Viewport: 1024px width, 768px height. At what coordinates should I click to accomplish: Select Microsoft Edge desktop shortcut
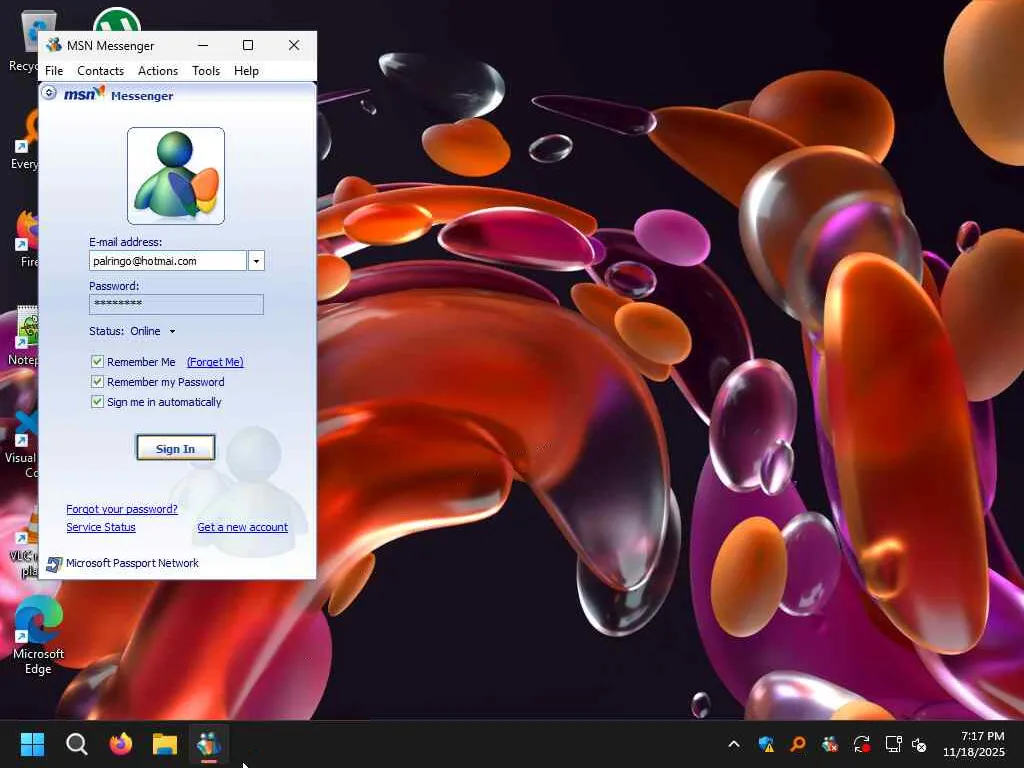click(x=38, y=635)
